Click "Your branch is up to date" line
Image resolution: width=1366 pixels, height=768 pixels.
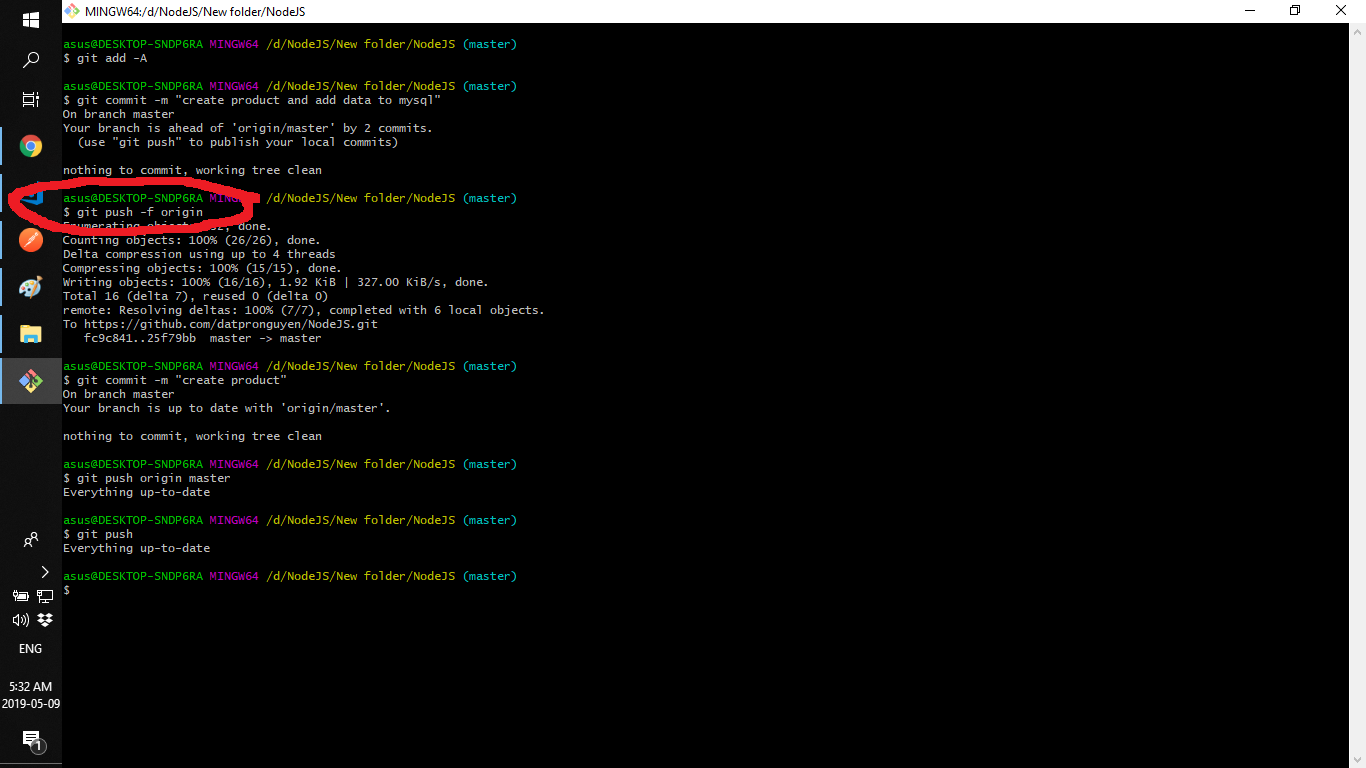[x=227, y=408]
